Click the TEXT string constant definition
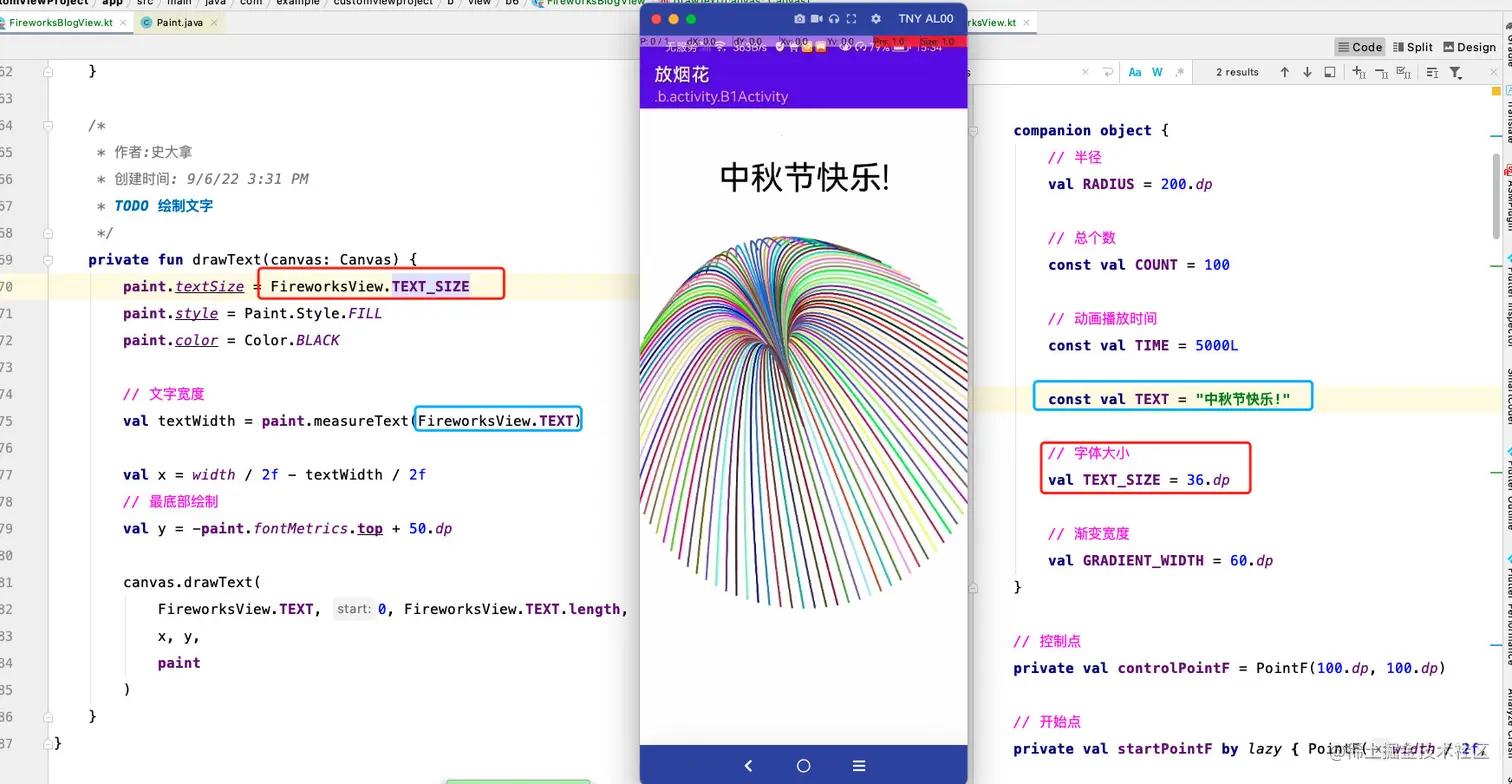The image size is (1512, 784). (1170, 399)
